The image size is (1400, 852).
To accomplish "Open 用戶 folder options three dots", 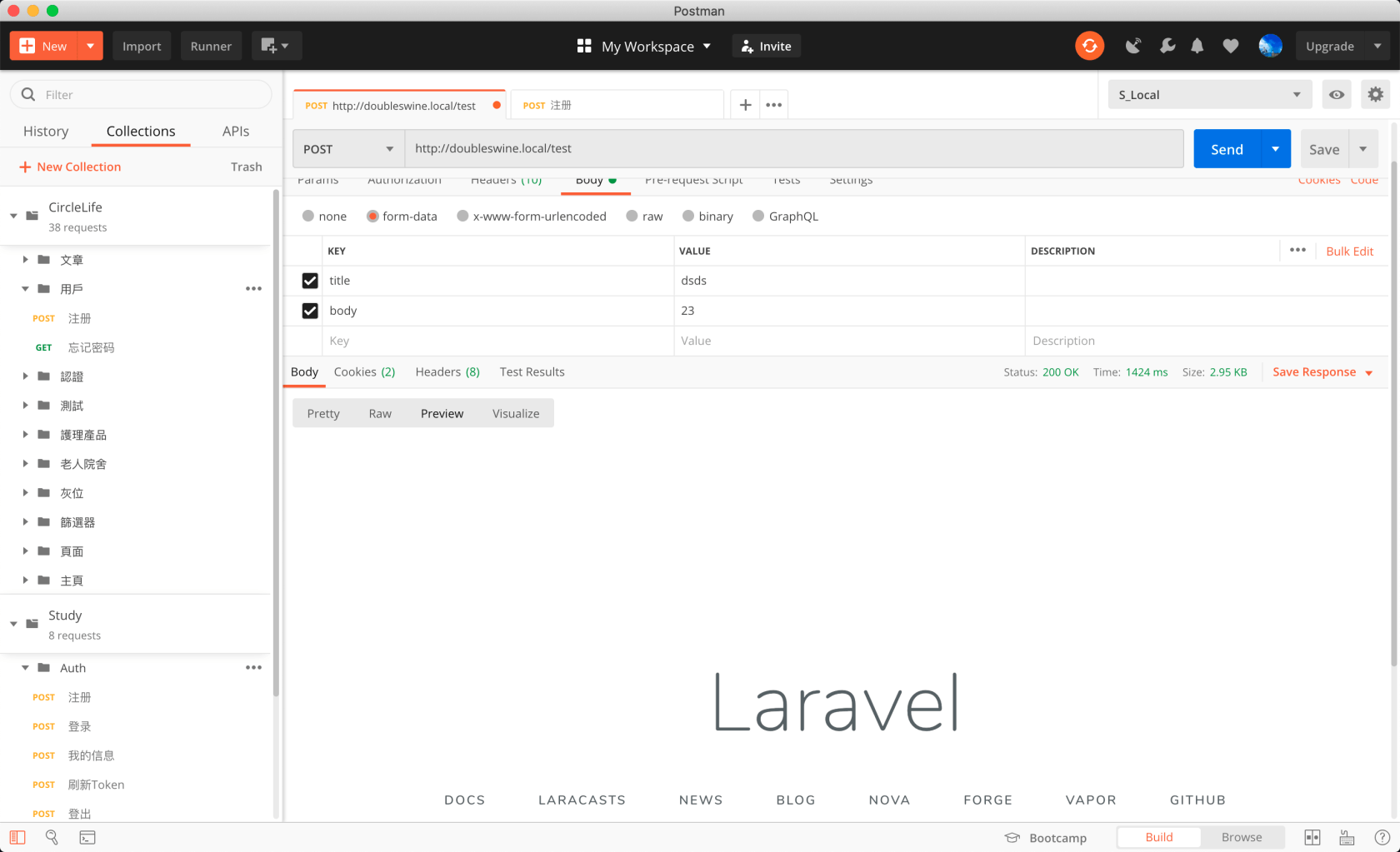I will click(x=253, y=289).
